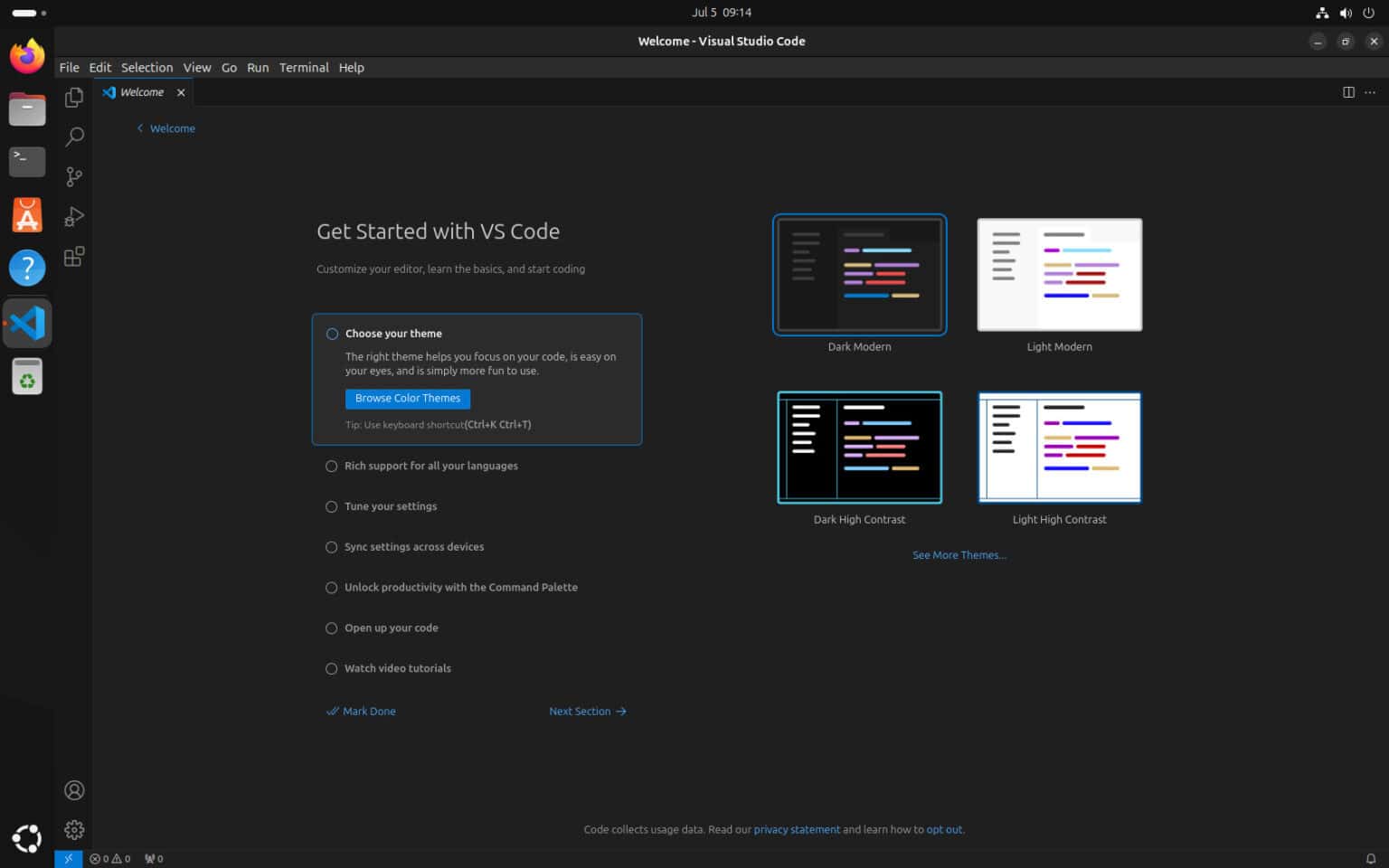1389x868 pixels.
Task: Open the Source Control view
Action: coord(74,176)
